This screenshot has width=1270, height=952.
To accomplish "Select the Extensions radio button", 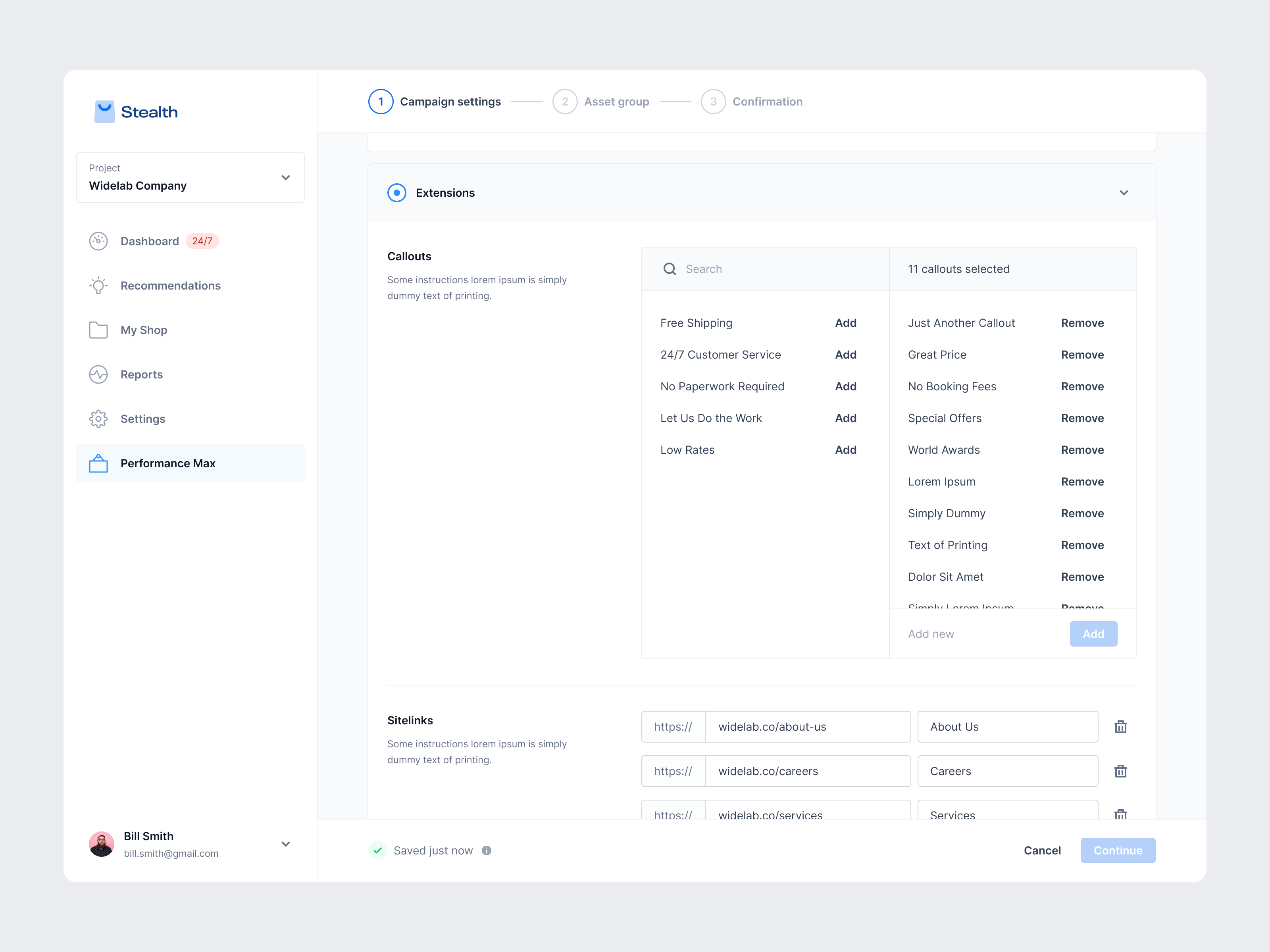I will (x=397, y=193).
